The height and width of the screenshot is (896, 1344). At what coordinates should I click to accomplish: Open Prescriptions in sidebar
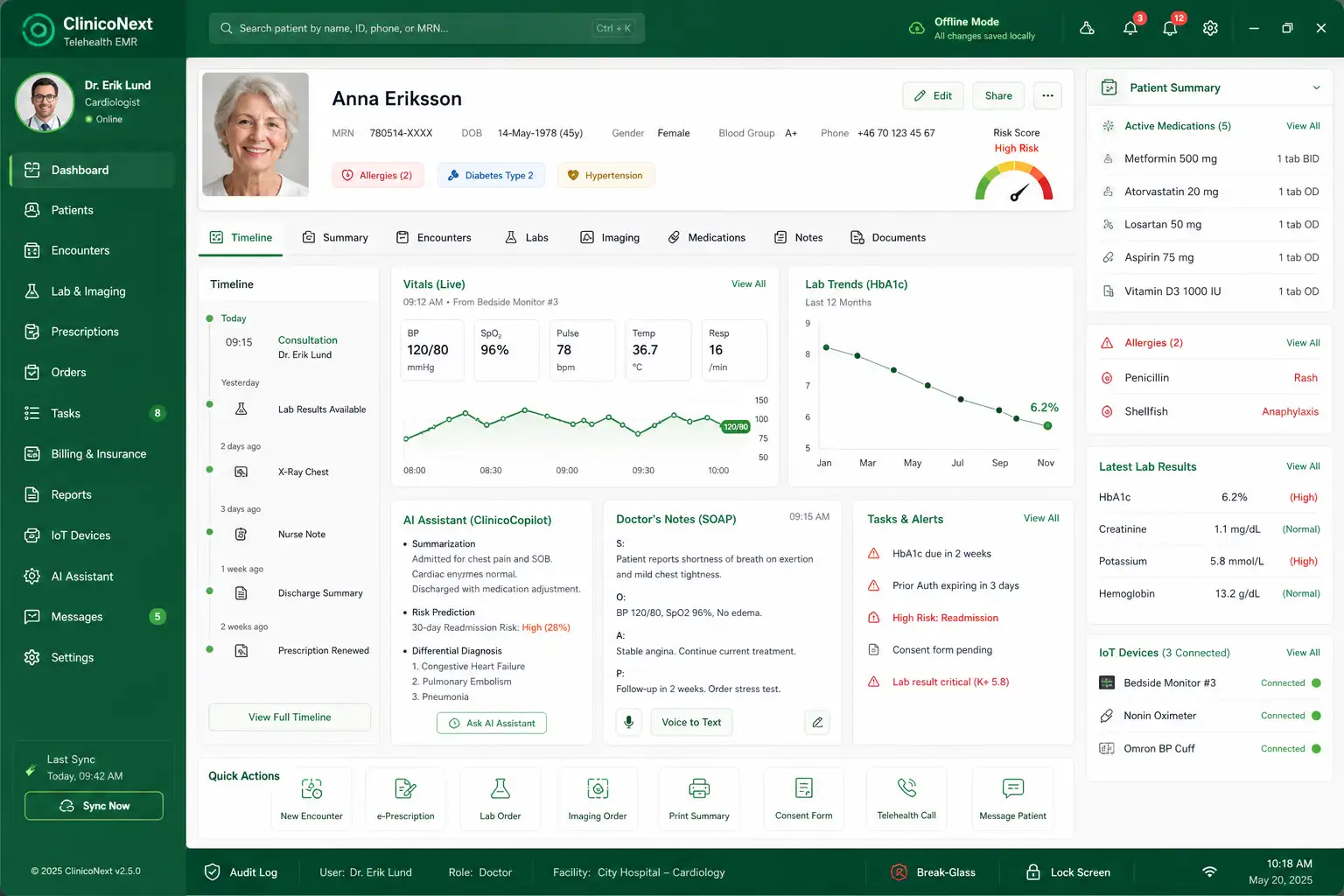pos(92,332)
